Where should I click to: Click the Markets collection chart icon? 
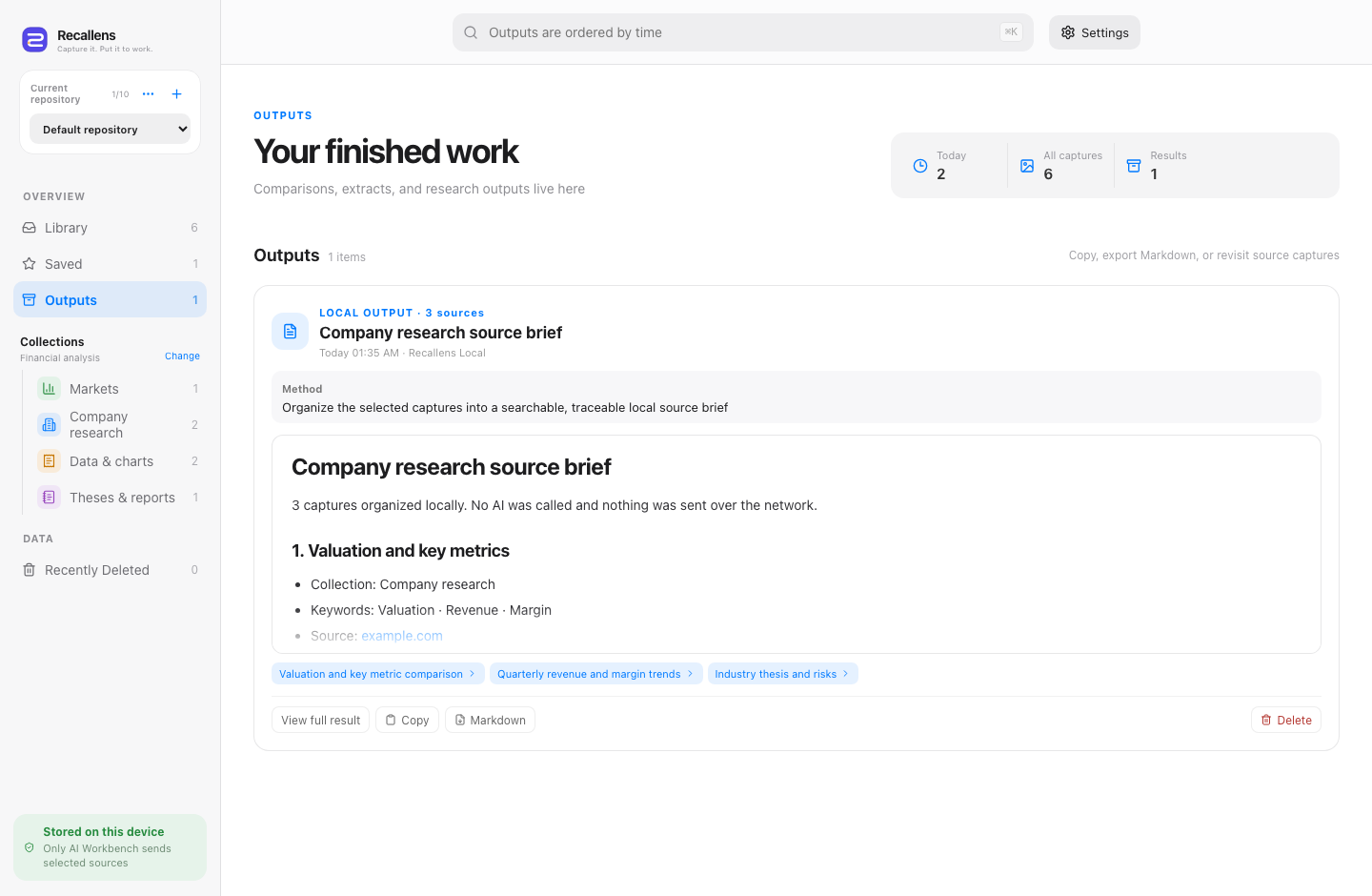click(x=49, y=389)
